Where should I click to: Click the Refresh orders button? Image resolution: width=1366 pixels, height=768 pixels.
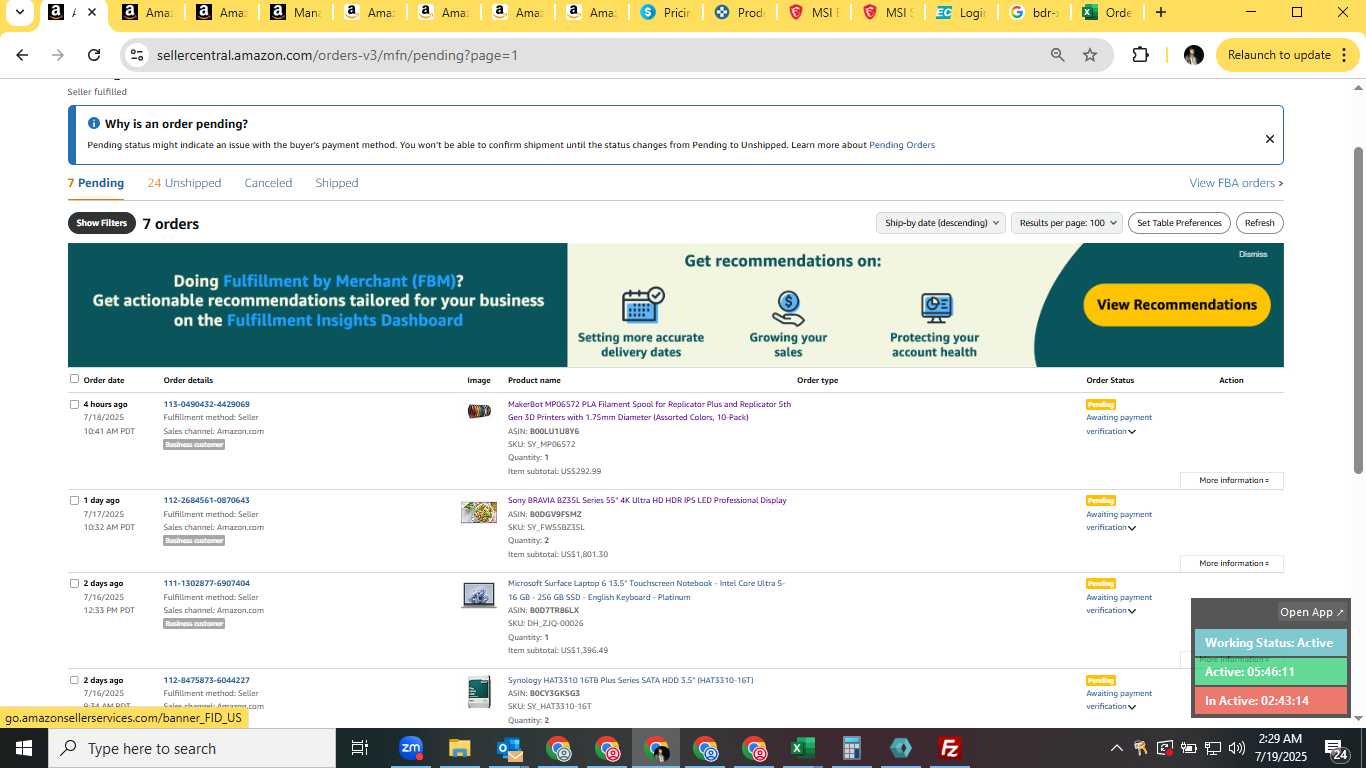[1259, 223]
